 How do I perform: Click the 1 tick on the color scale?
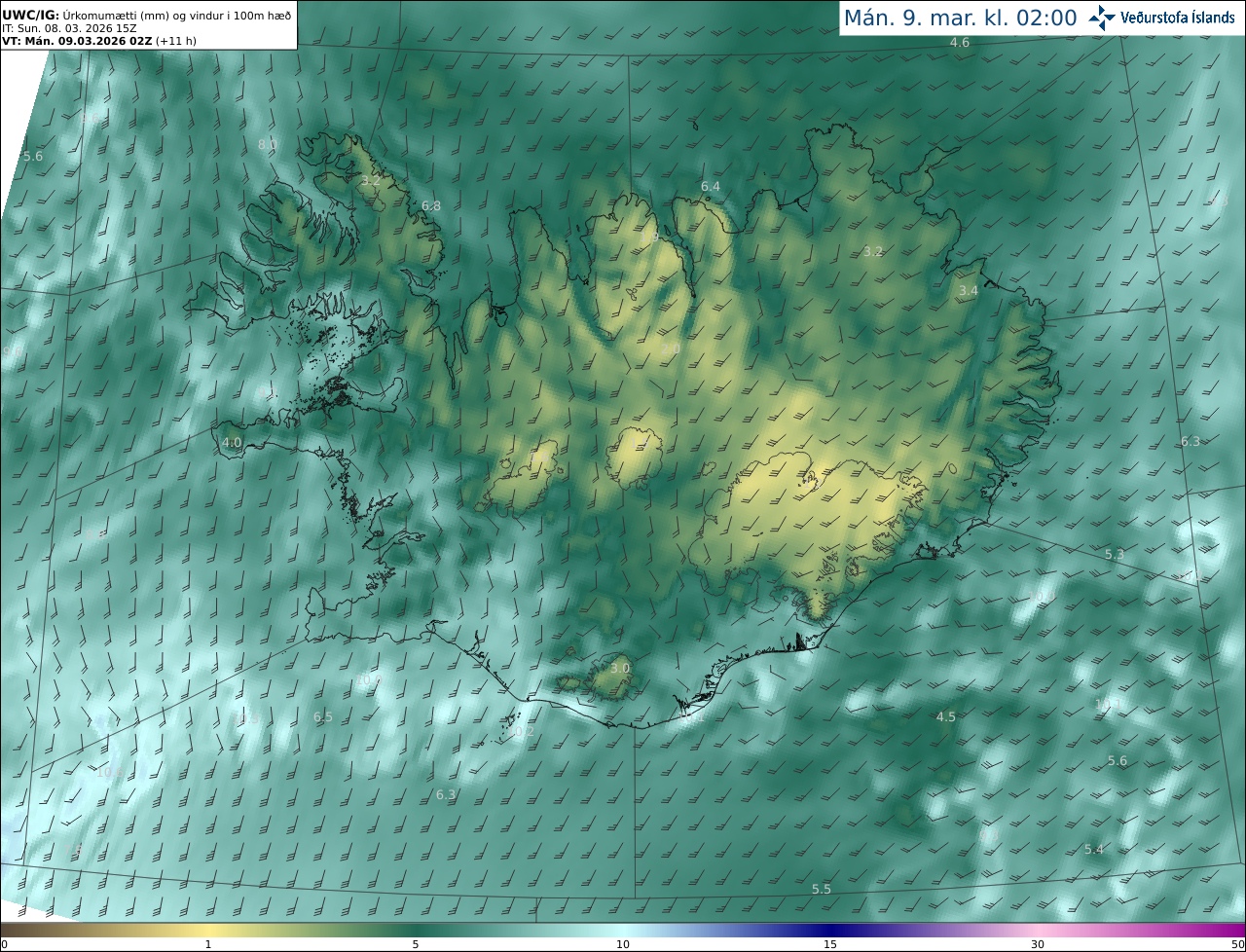pos(208,944)
